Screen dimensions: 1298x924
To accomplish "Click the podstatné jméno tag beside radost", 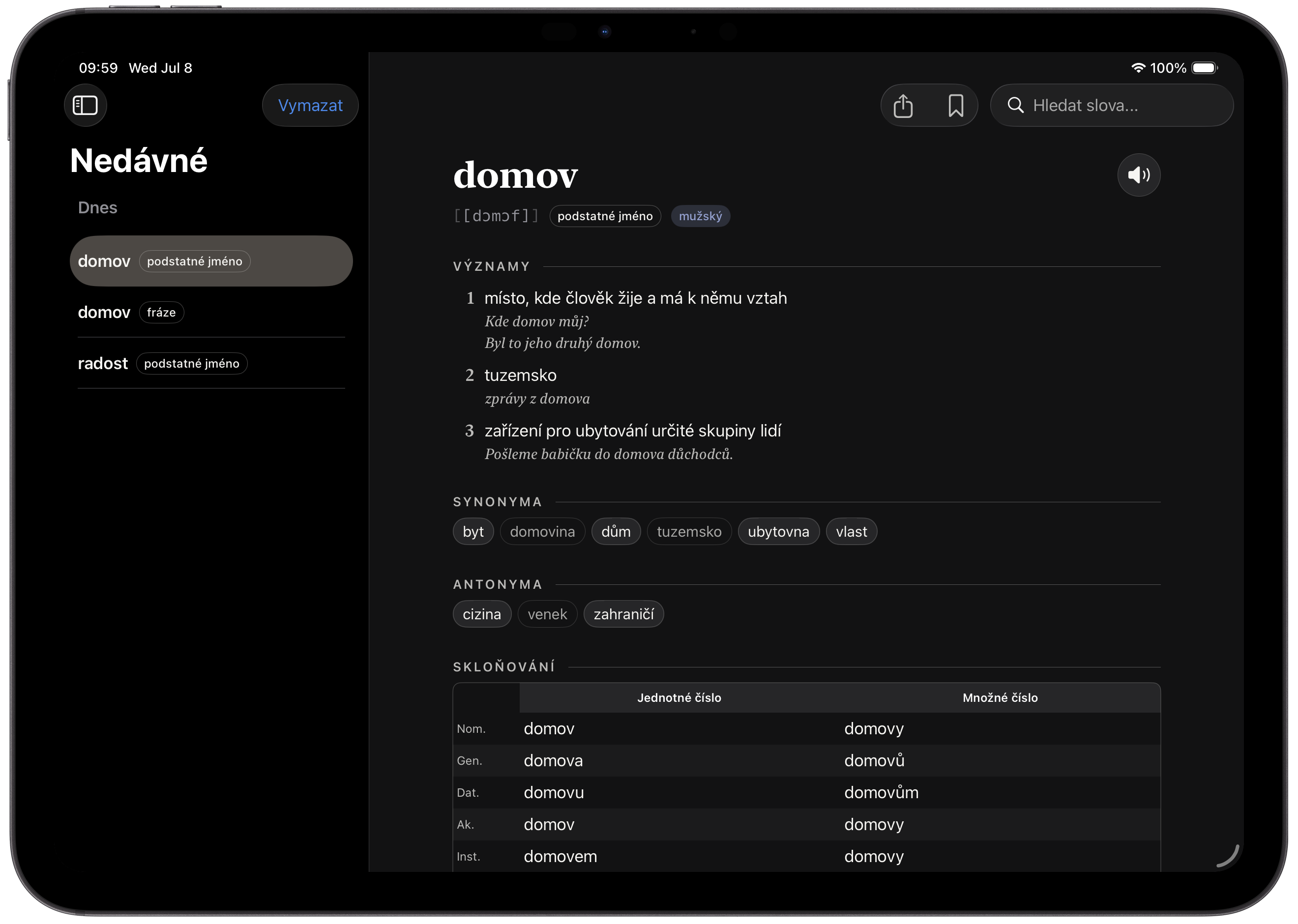I will coord(191,364).
